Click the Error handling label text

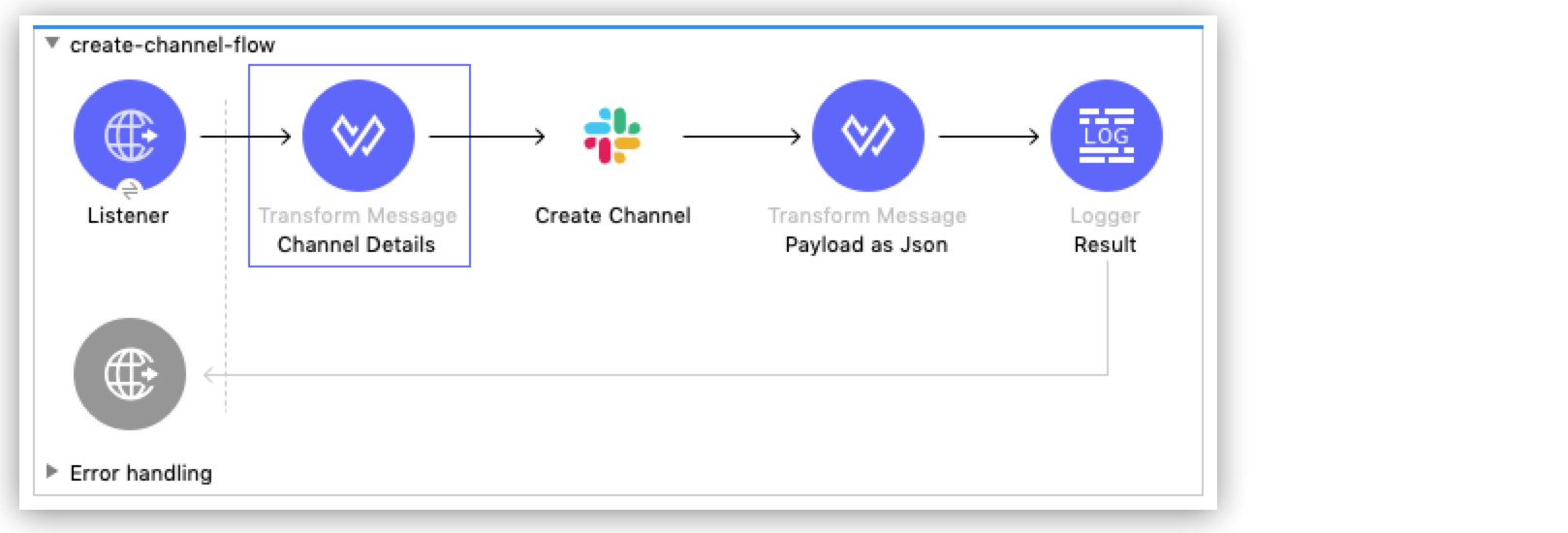pos(141,473)
